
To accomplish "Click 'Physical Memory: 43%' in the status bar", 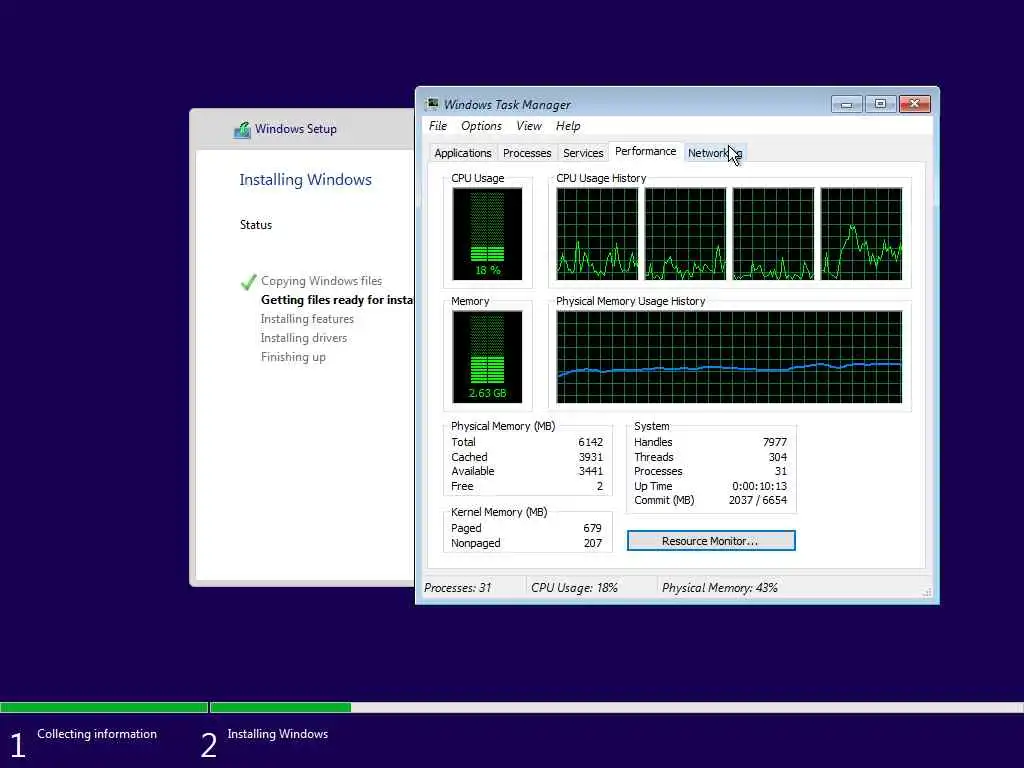I will [x=720, y=588].
